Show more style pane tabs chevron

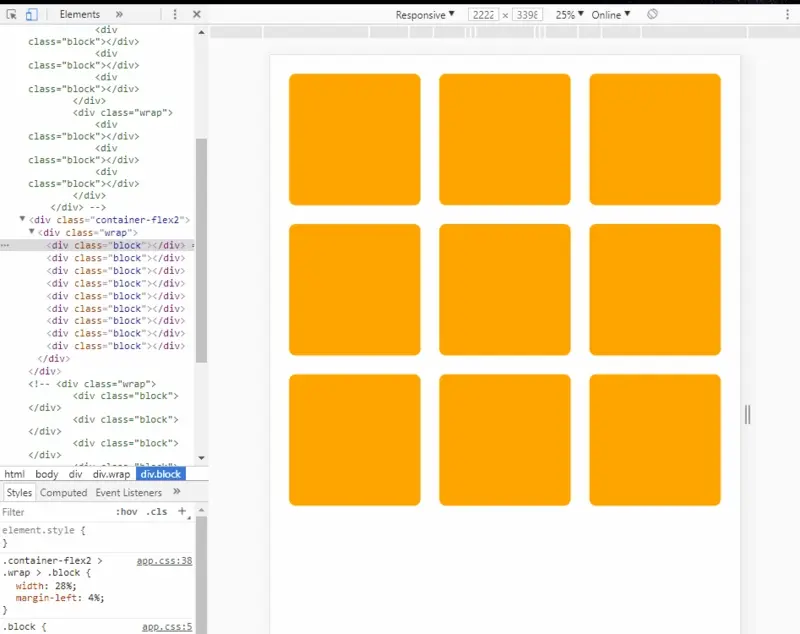[x=177, y=492]
